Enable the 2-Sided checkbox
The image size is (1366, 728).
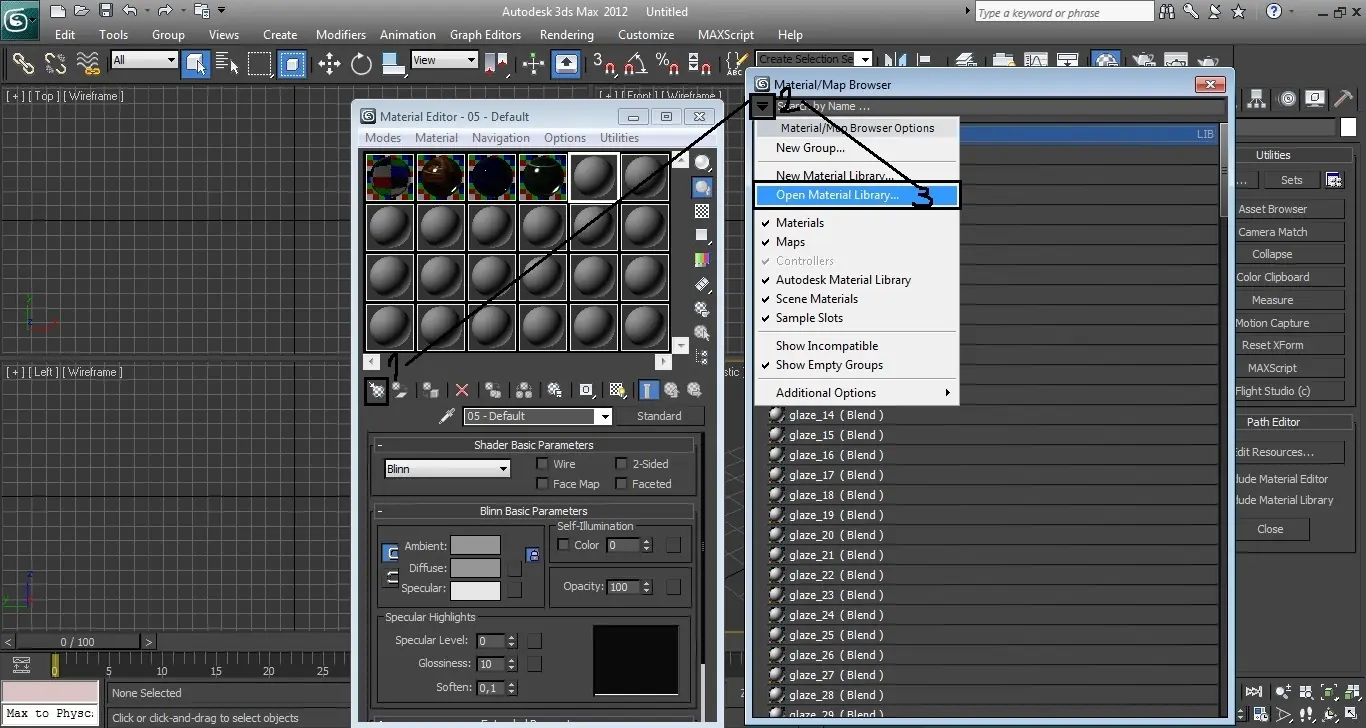pos(621,464)
